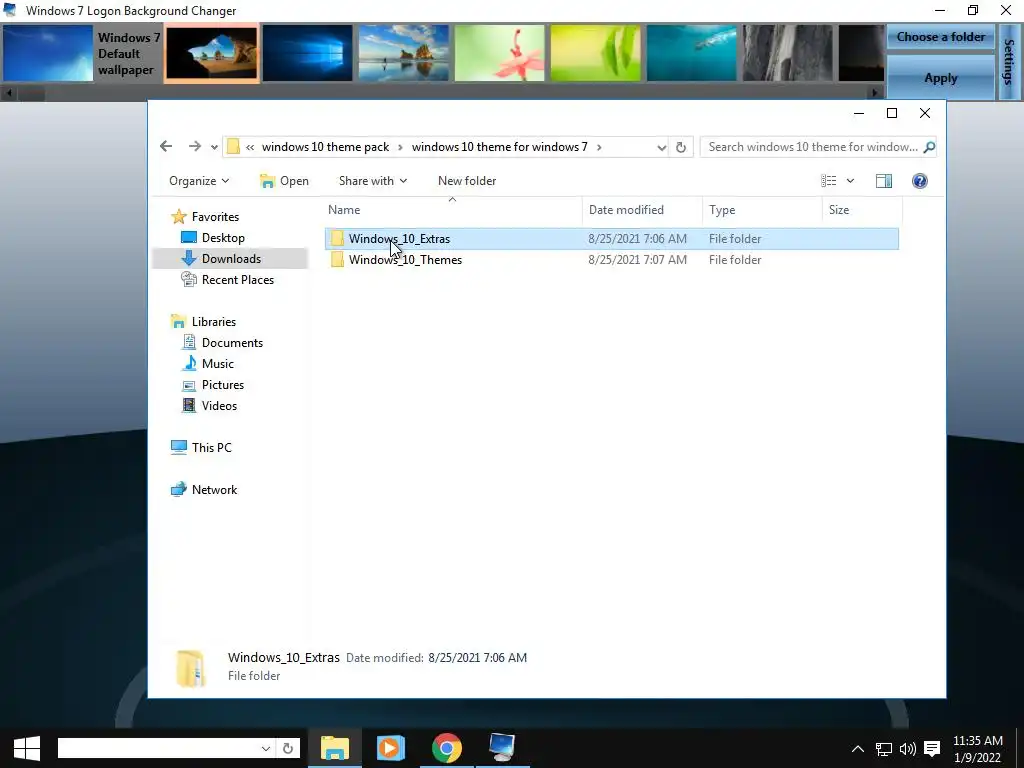1024x768 pixels.
Task: Go back with the back arrow
Action: [x=166, y=146]
